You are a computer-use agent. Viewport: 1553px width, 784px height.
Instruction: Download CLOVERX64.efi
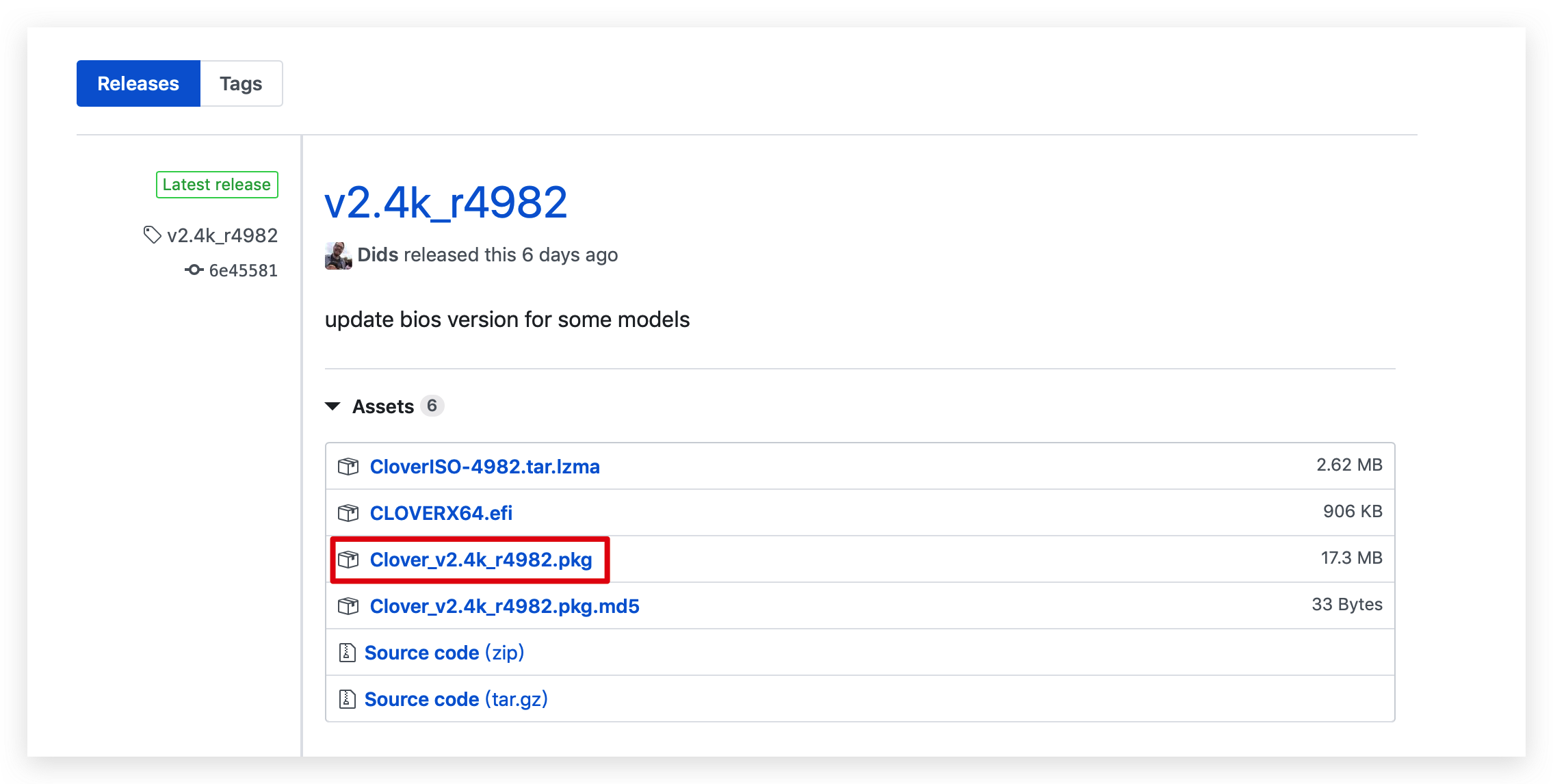(441, 513)
